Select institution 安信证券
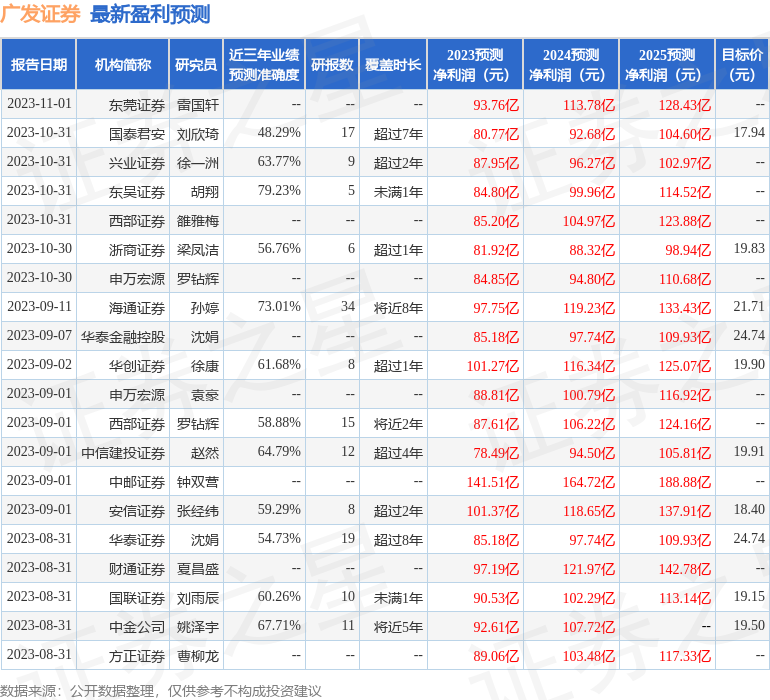This screenshot has width=770, height=700. pyautogui.click(x=137, y=511)
